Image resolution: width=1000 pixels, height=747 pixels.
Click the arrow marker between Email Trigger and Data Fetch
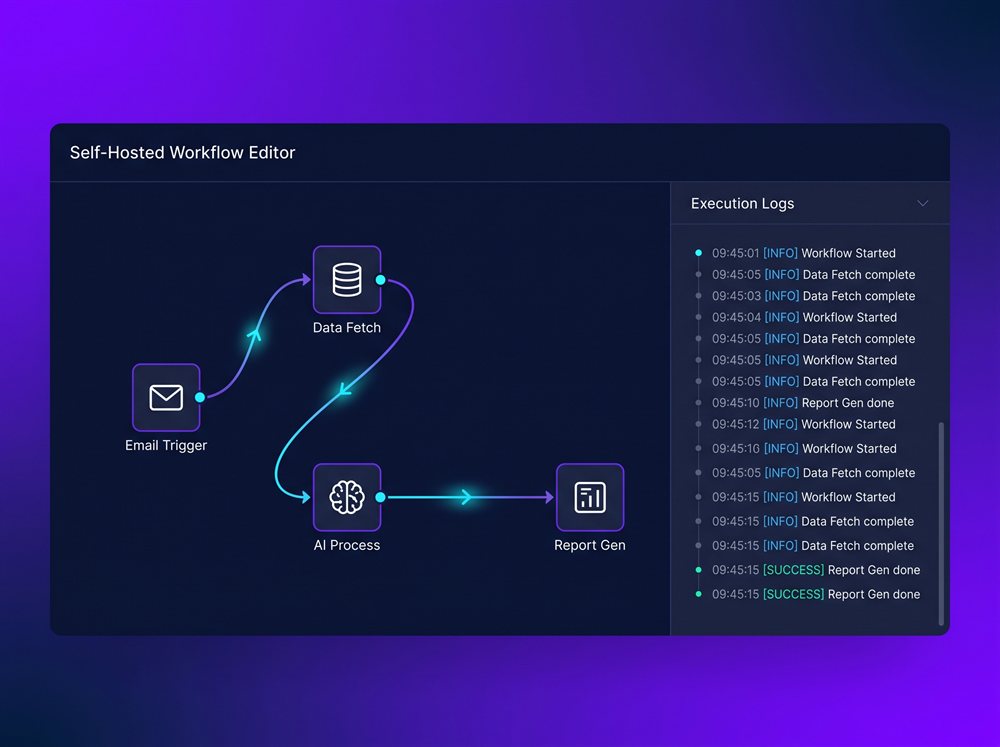coord(254,334)
